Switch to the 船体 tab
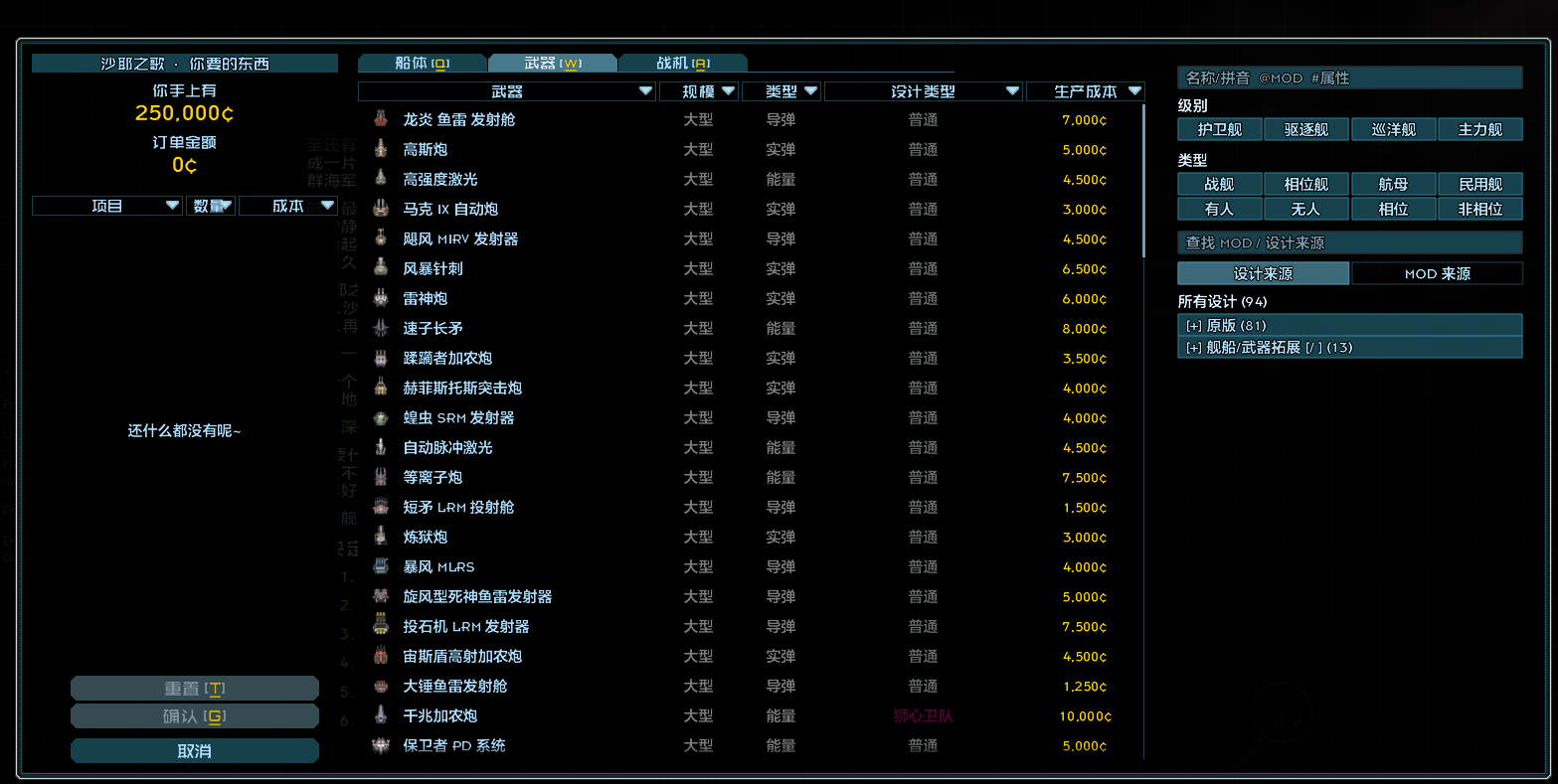The height and width of the screenshot is (784, 1558). click(x=423, y=63)
